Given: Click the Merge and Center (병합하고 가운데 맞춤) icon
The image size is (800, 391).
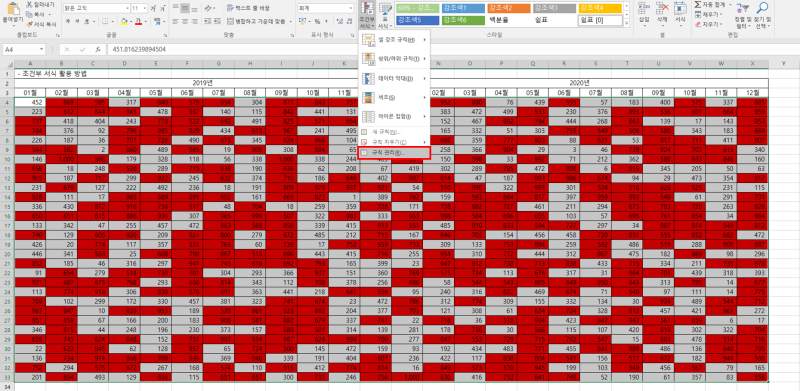Looking at the screenshot, I should coord(231,21).
